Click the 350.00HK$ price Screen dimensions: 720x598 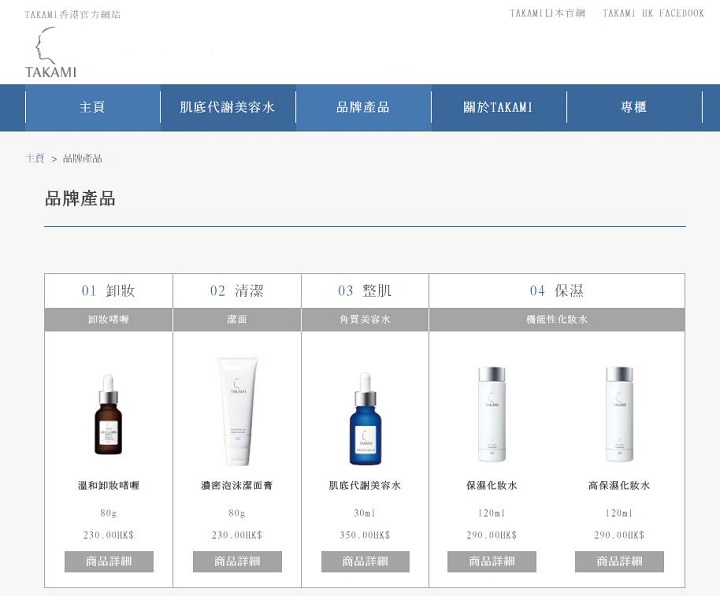pos(365,535)
